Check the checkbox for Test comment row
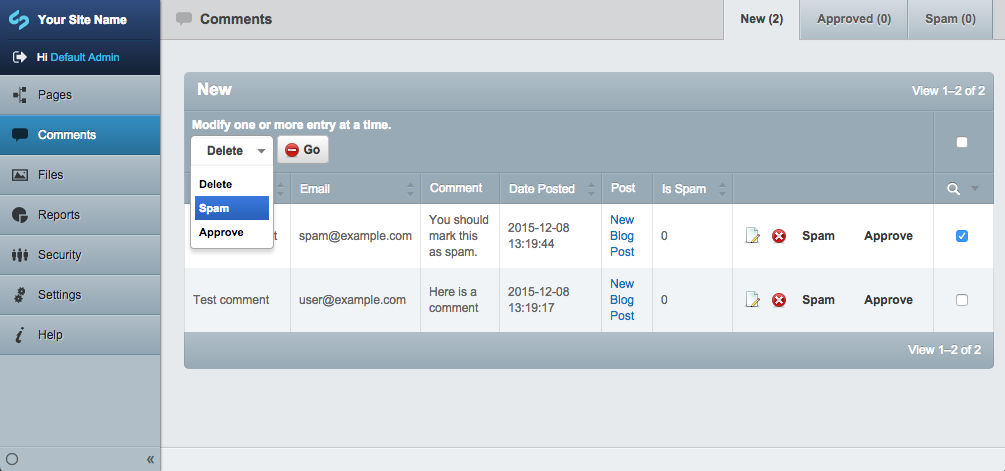1005x471 pixels. coord(962,300)
